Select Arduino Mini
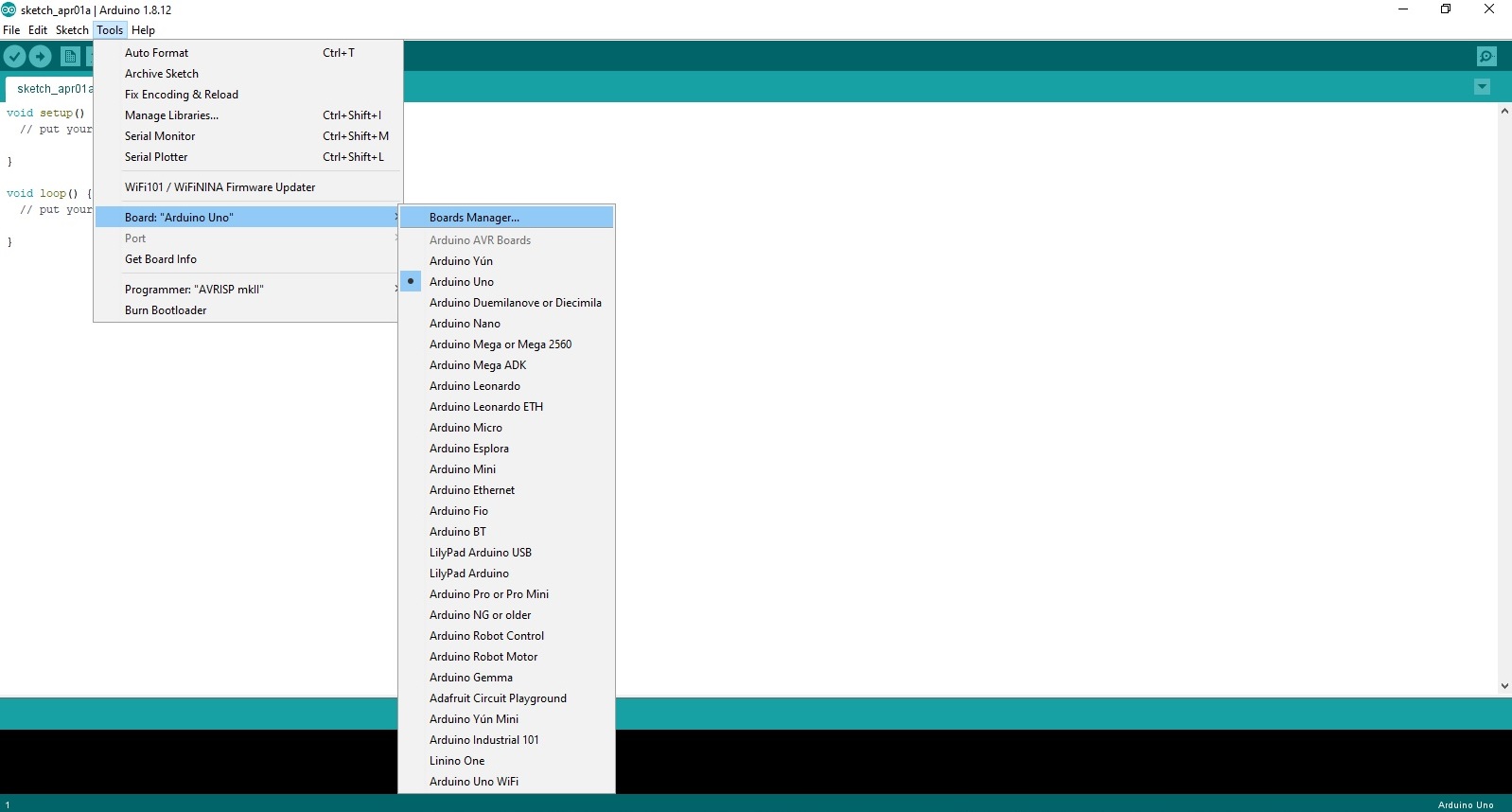The height and width of the screenshot is (812, 1512). coord(506,469)
